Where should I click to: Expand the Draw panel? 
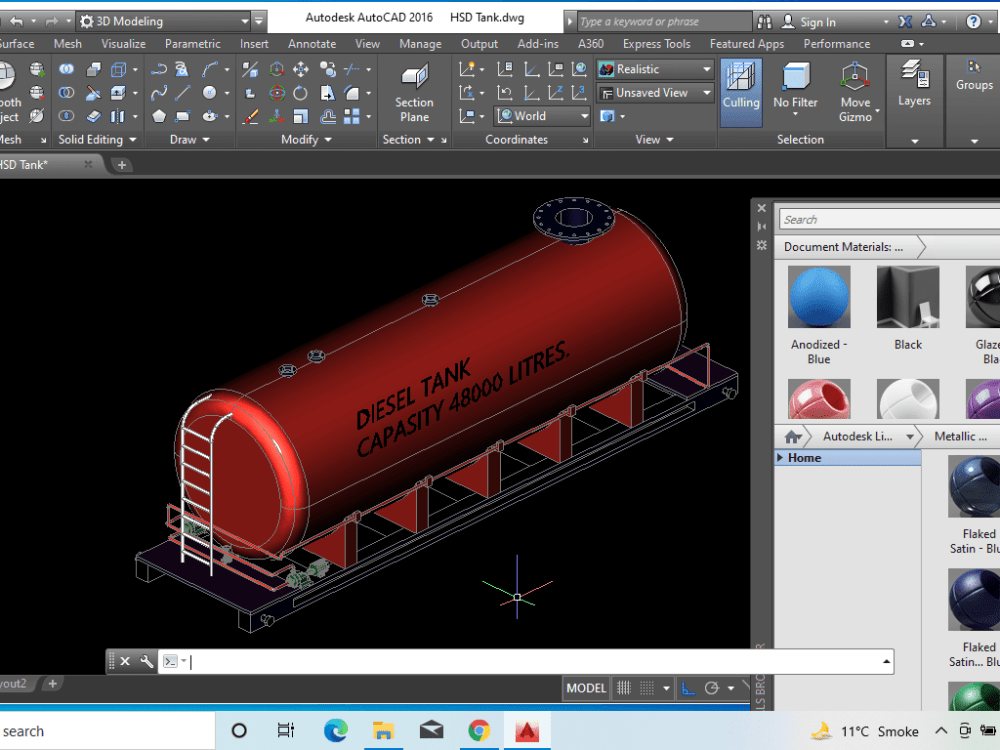pos(189,139)
